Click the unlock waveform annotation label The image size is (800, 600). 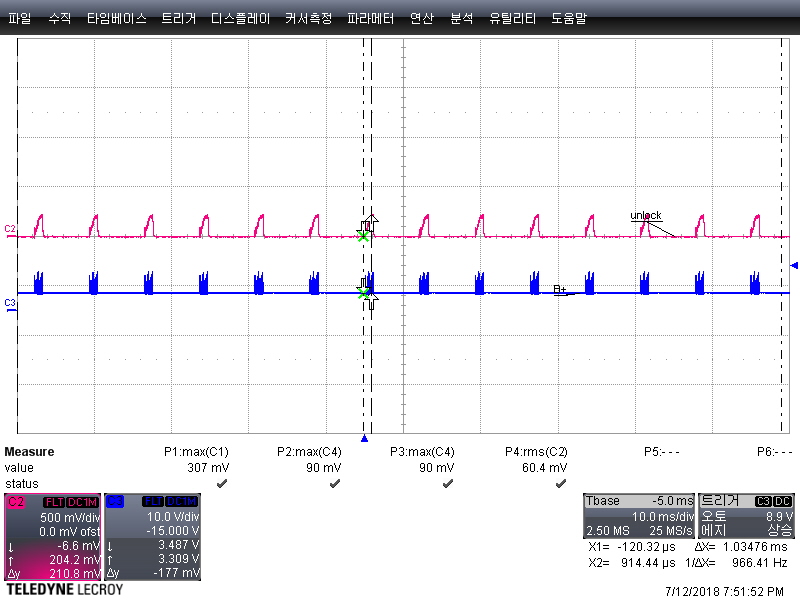[646, 215]
